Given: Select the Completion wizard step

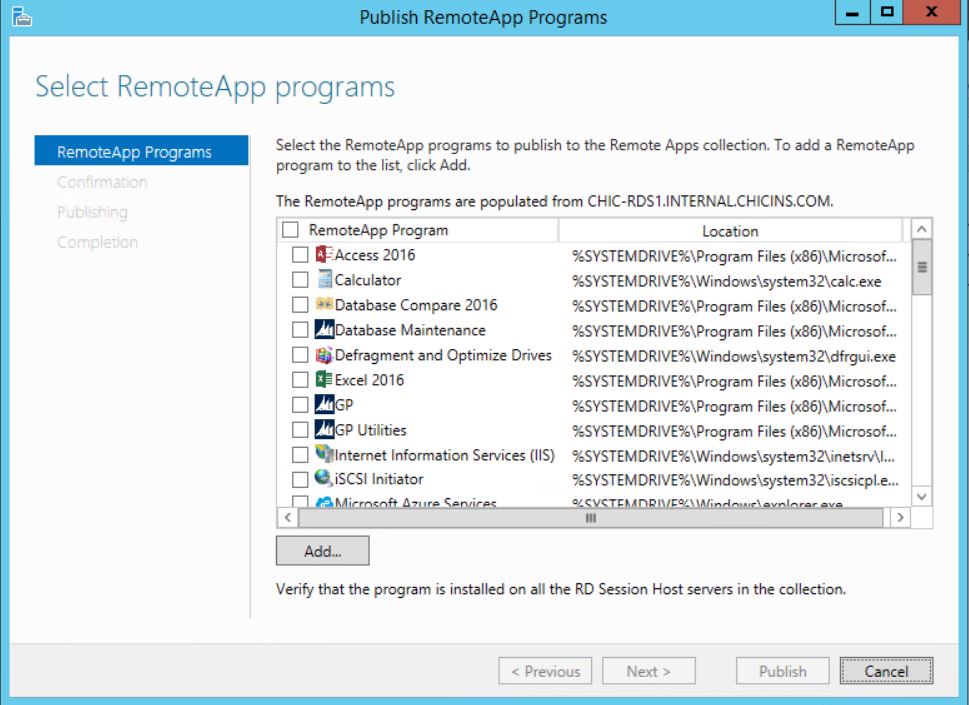Looking at the screenshot, I should pos(98,242).
